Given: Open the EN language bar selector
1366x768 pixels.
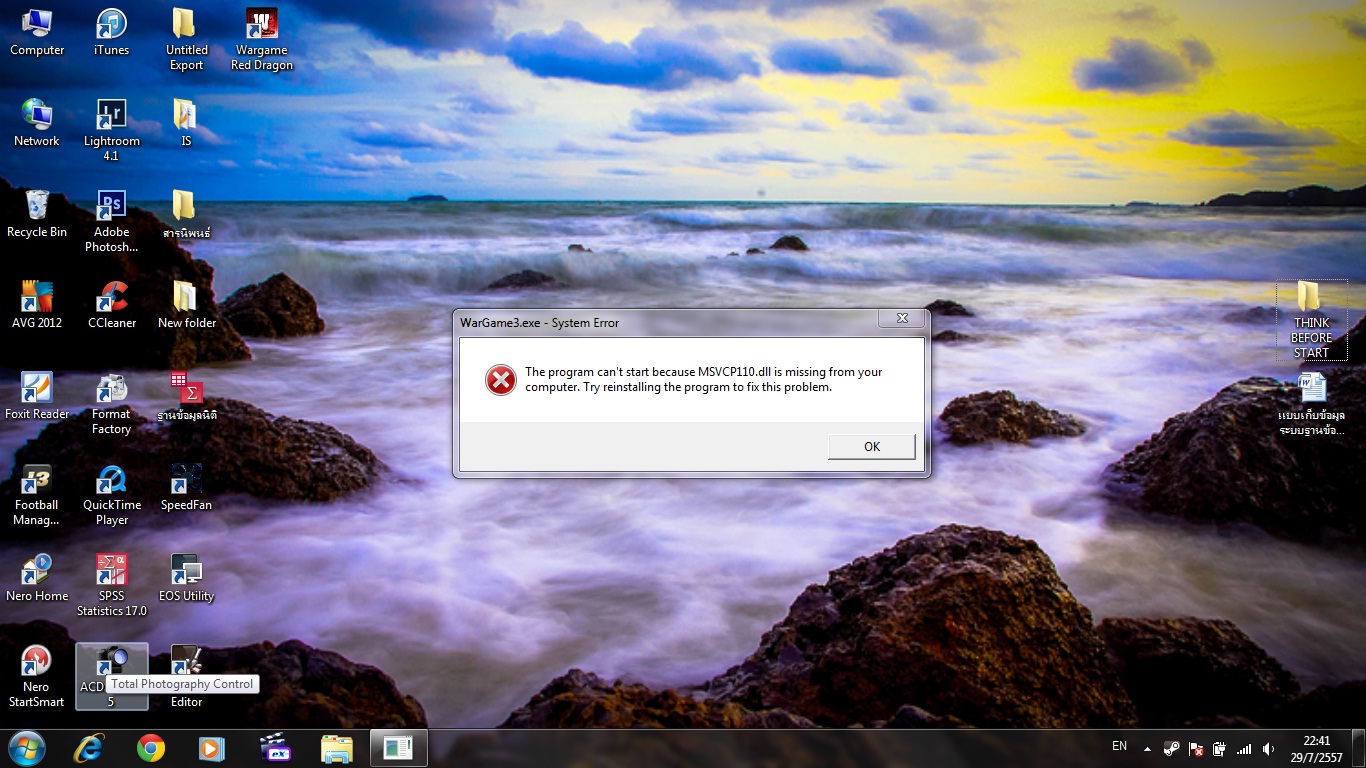Looking at the screenshot, I should pos(1119,746).
